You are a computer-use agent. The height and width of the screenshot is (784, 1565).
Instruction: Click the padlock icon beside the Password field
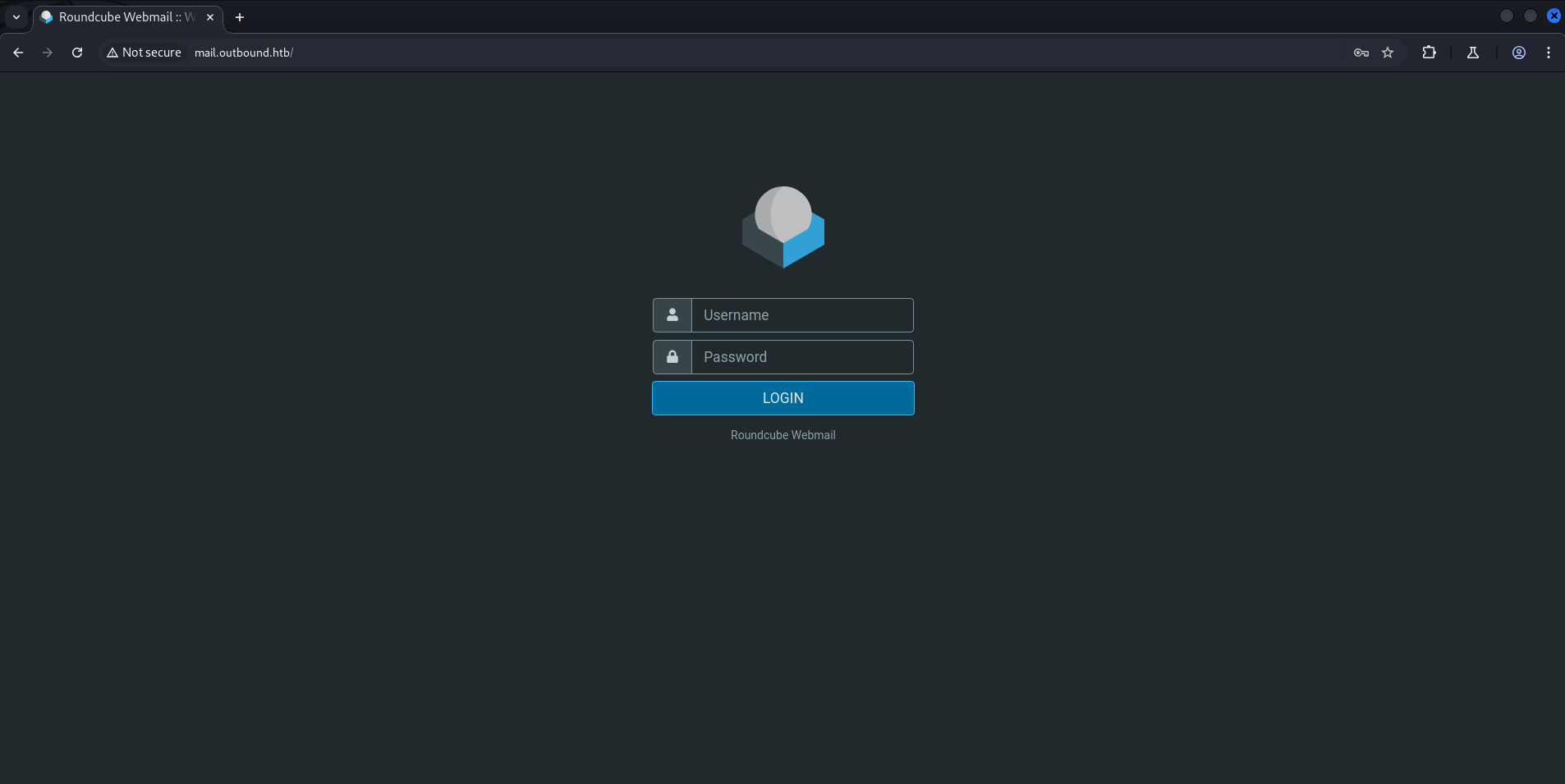(672, 357)
